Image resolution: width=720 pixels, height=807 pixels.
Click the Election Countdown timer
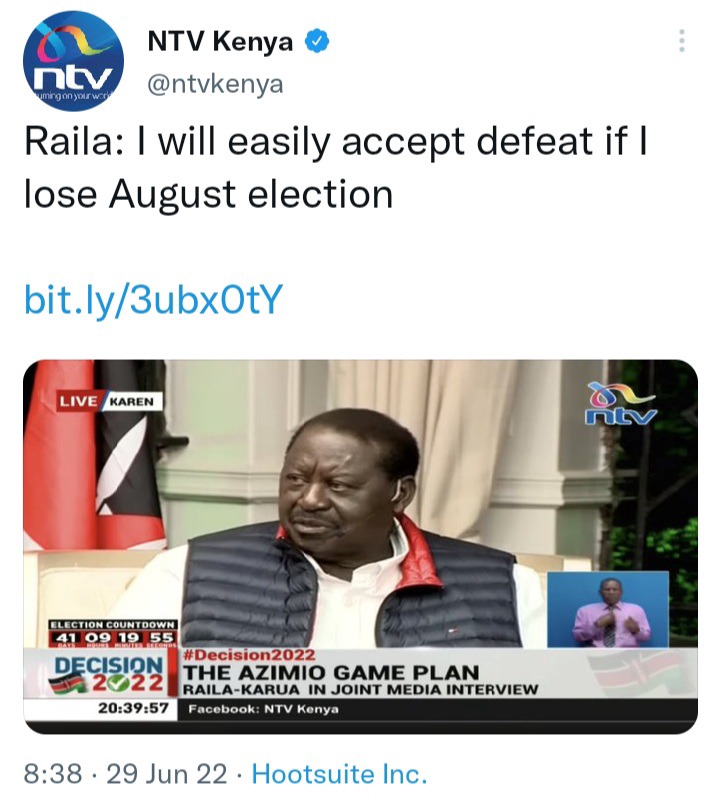pyautogui.click(x=113, y=634)
